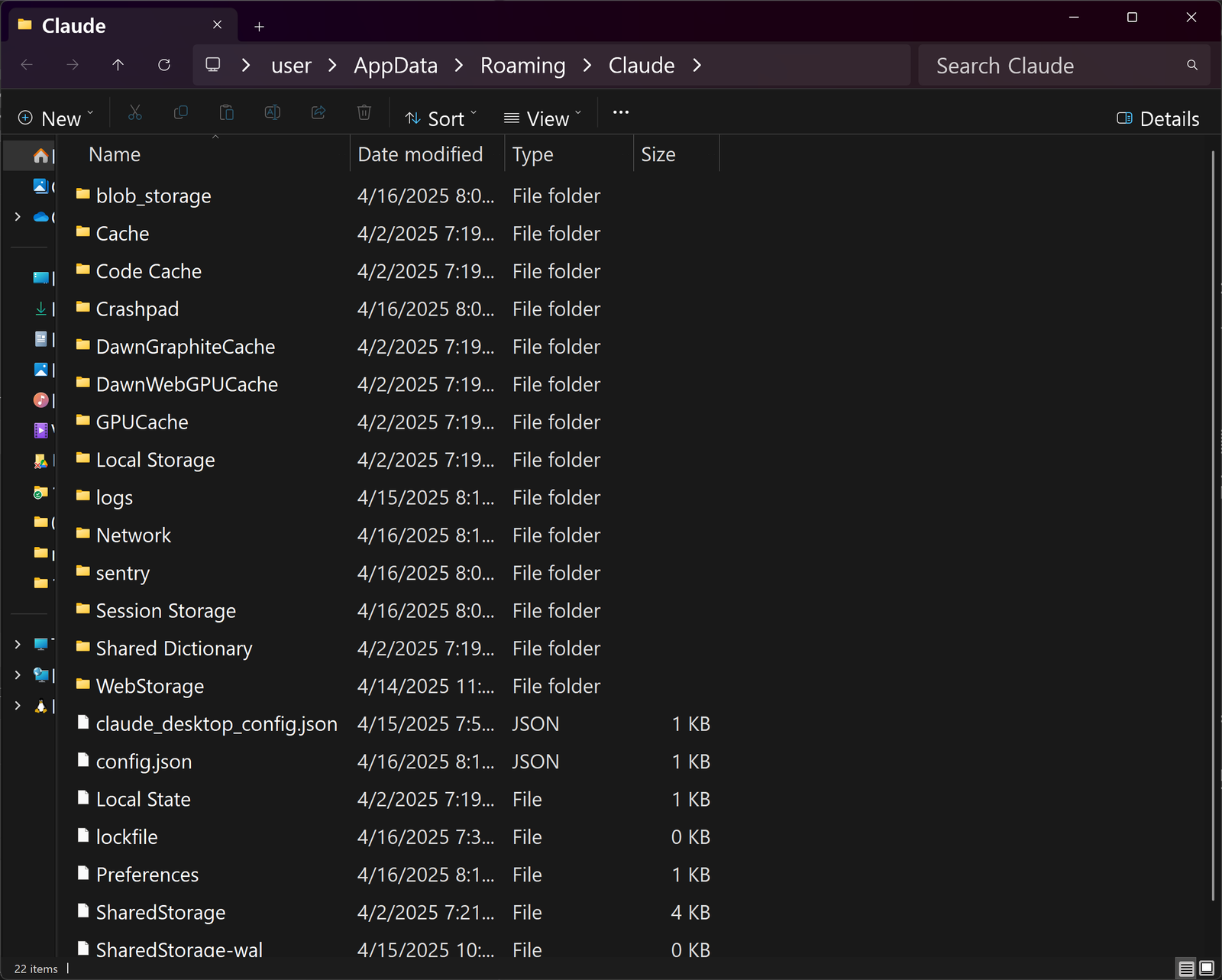Switch to the details list view icon
1222x980 pixels.
click(x=1186, y=969)
